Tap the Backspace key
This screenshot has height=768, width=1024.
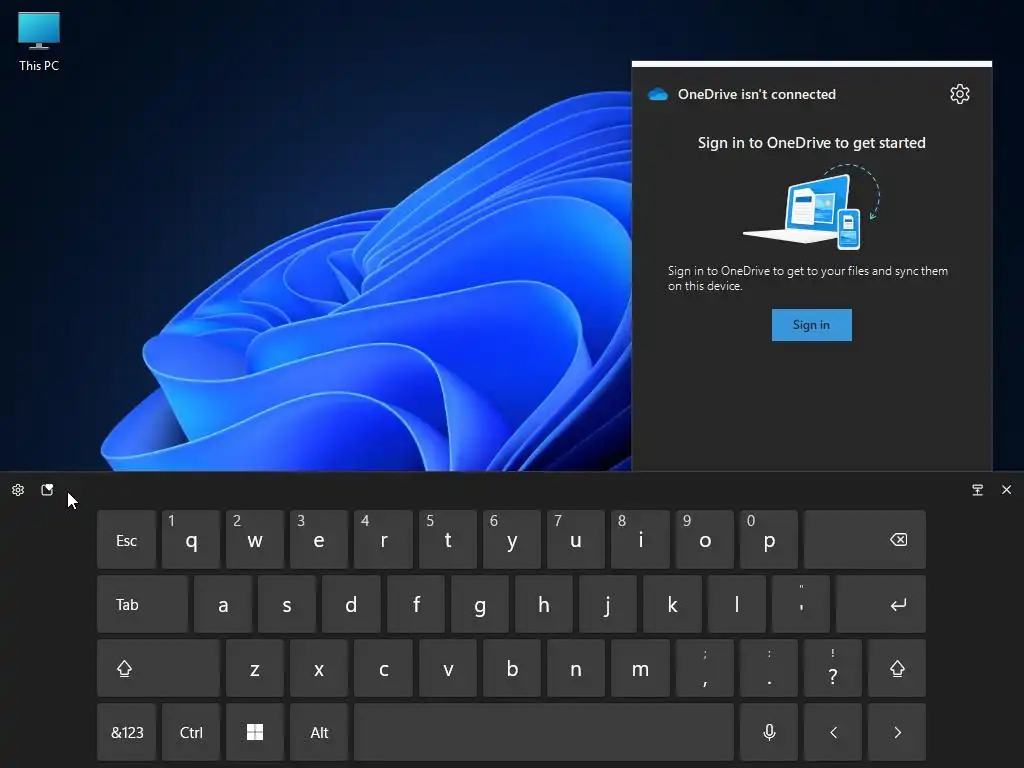point(865,539)
